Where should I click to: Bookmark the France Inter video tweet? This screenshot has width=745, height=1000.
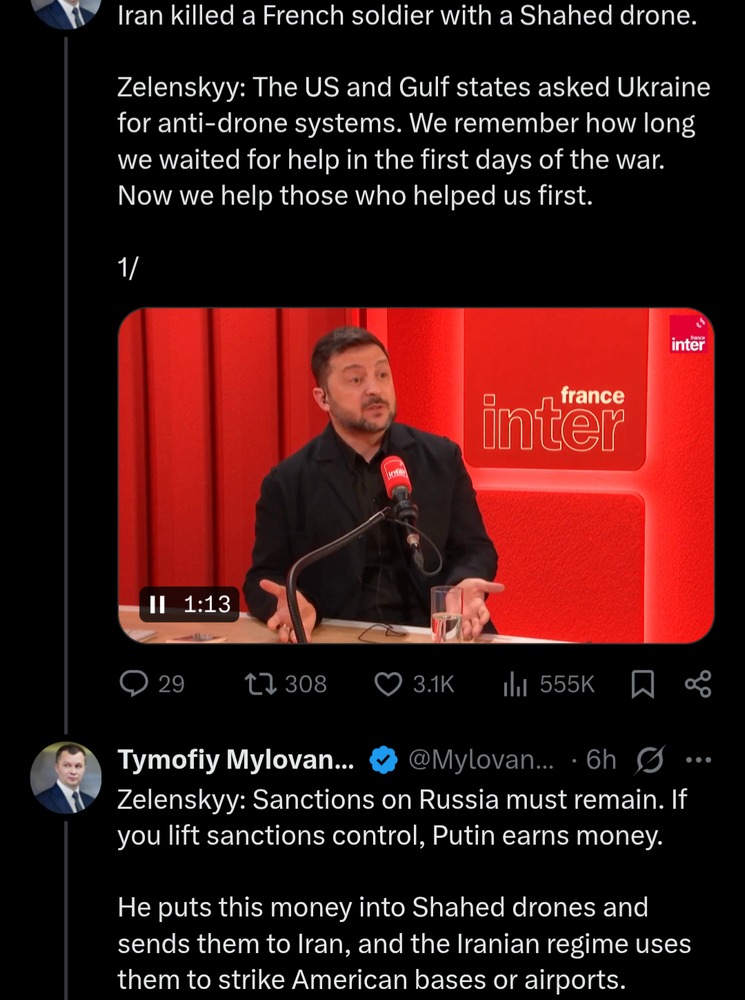tap(643, 684)
